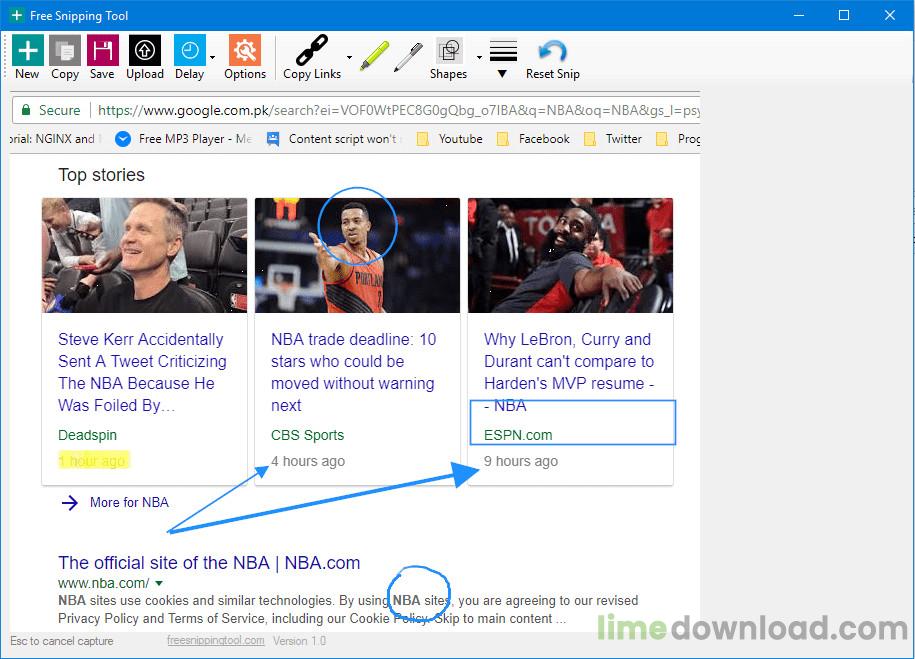Open The official site of the NBA result
Image resolution: width=915 pixels, height=659 pixels.
[x=209, y=563]
